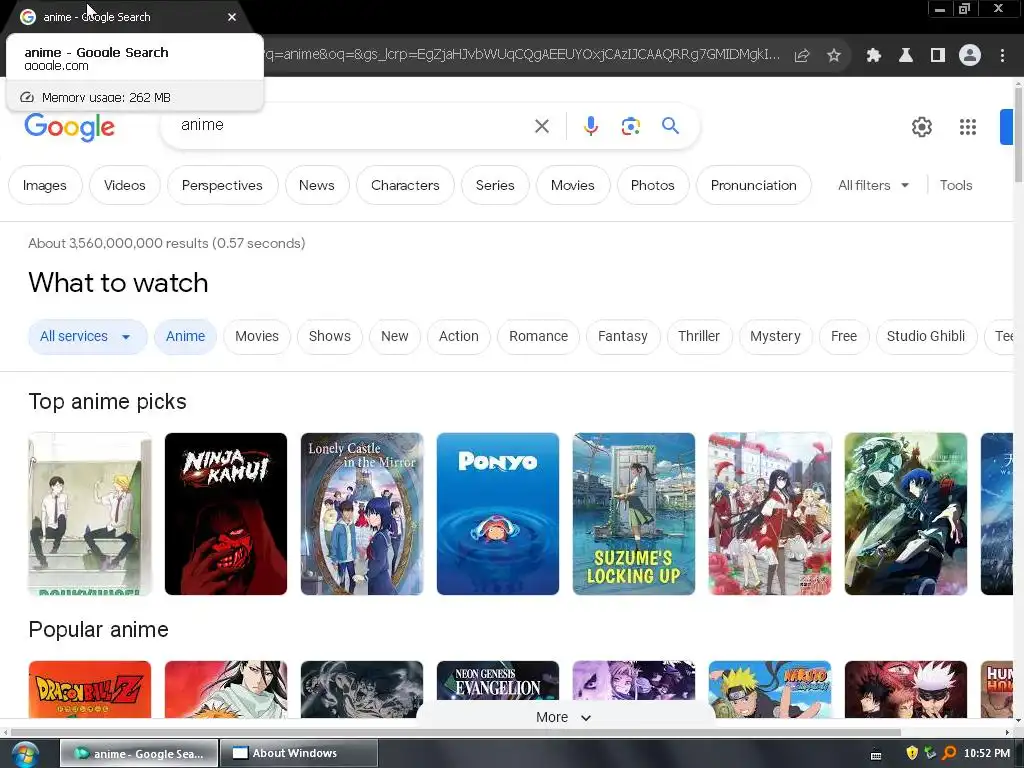Toggle the Anime category chip

pyautogui.click(x=185, y=337)
